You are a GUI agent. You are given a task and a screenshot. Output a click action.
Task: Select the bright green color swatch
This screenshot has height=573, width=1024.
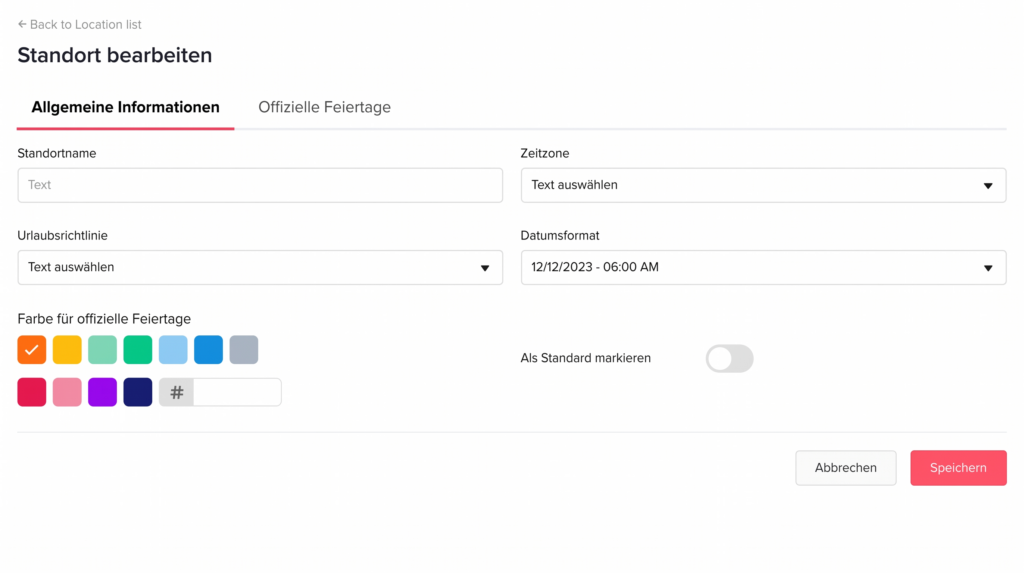tap(138, 350)
